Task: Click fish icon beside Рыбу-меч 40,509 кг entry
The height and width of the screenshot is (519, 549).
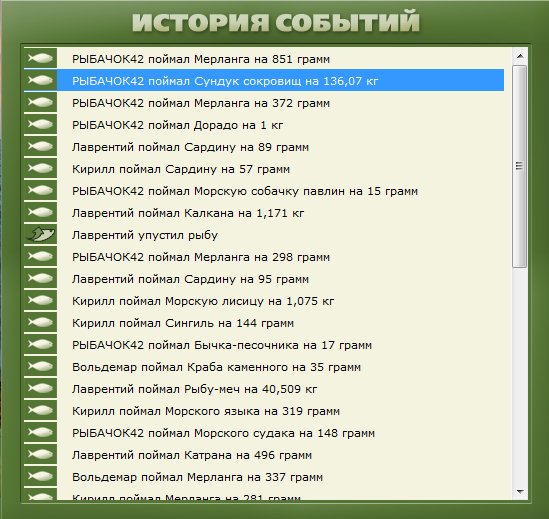Action: tap(40, 388)
